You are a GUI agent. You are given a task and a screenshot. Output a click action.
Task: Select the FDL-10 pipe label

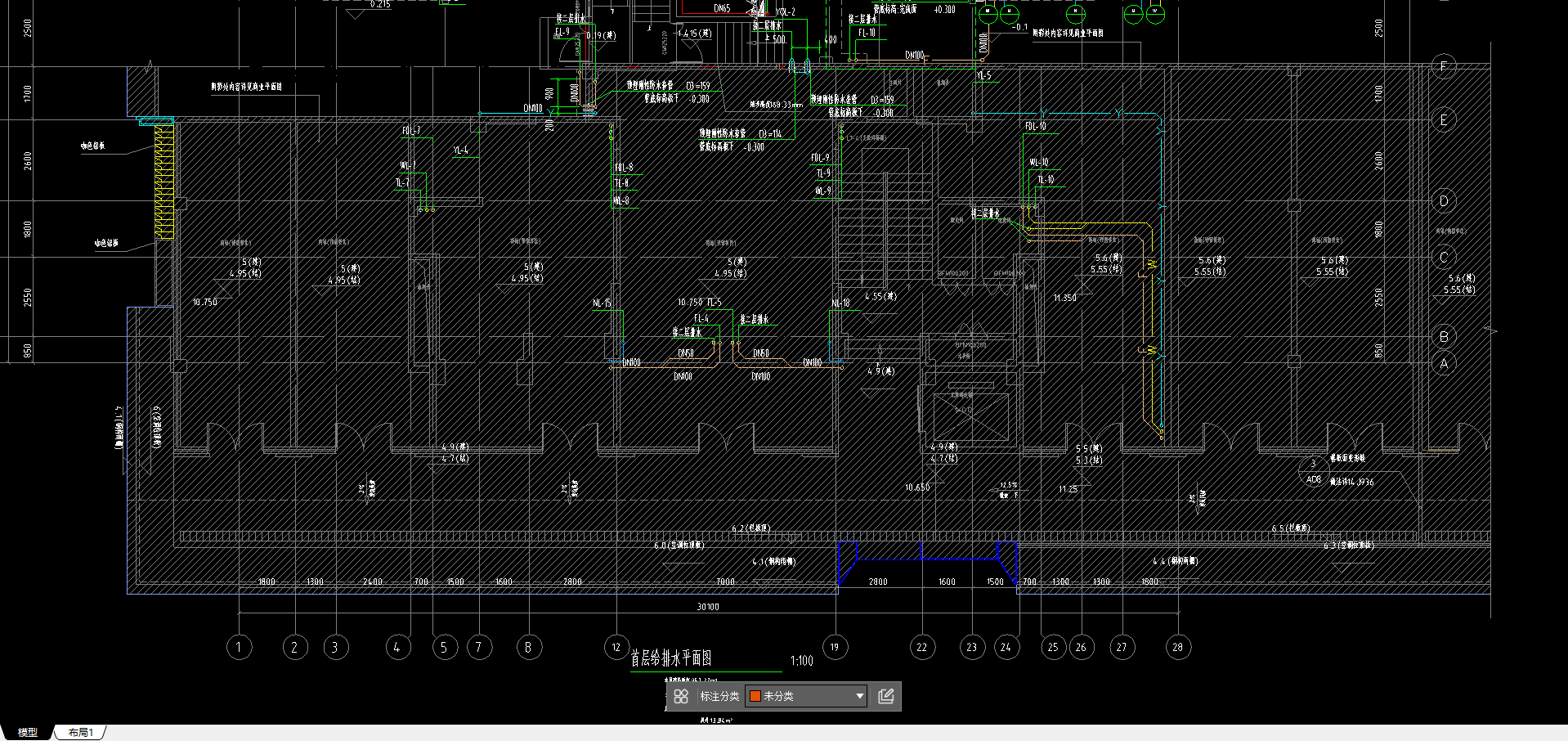[1036, 126]
